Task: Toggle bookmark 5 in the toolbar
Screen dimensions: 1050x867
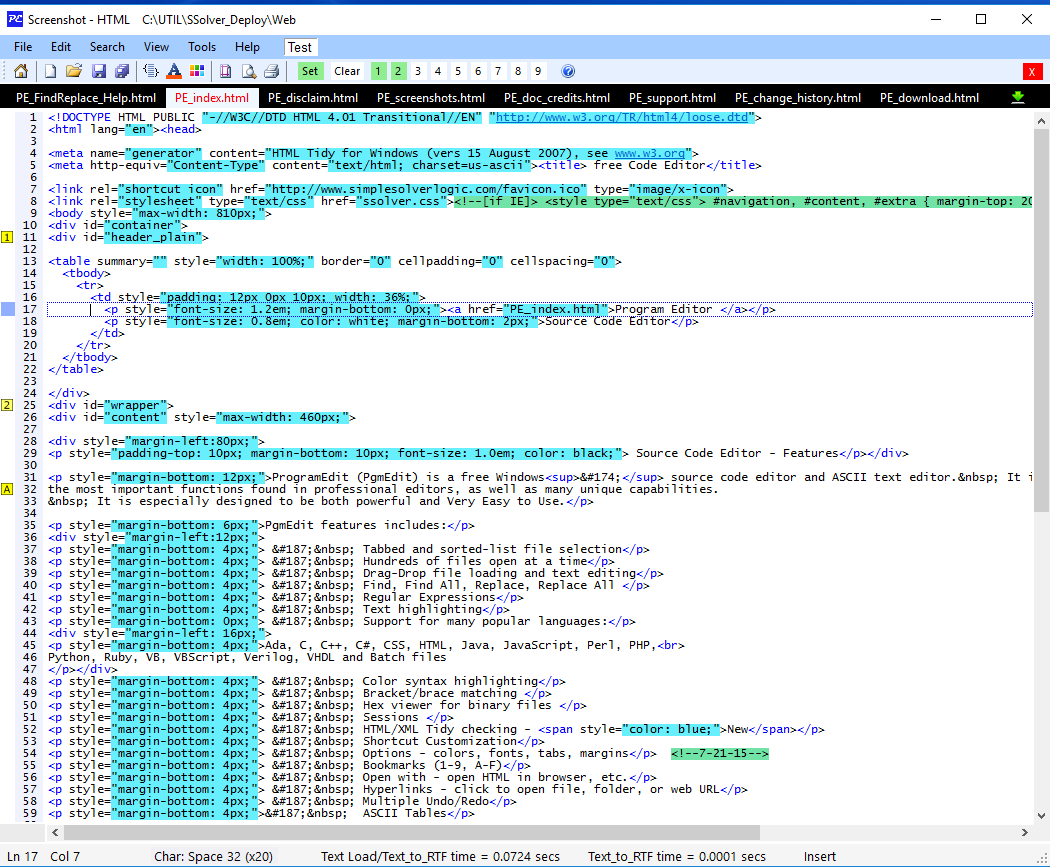Action: [458, 71]
